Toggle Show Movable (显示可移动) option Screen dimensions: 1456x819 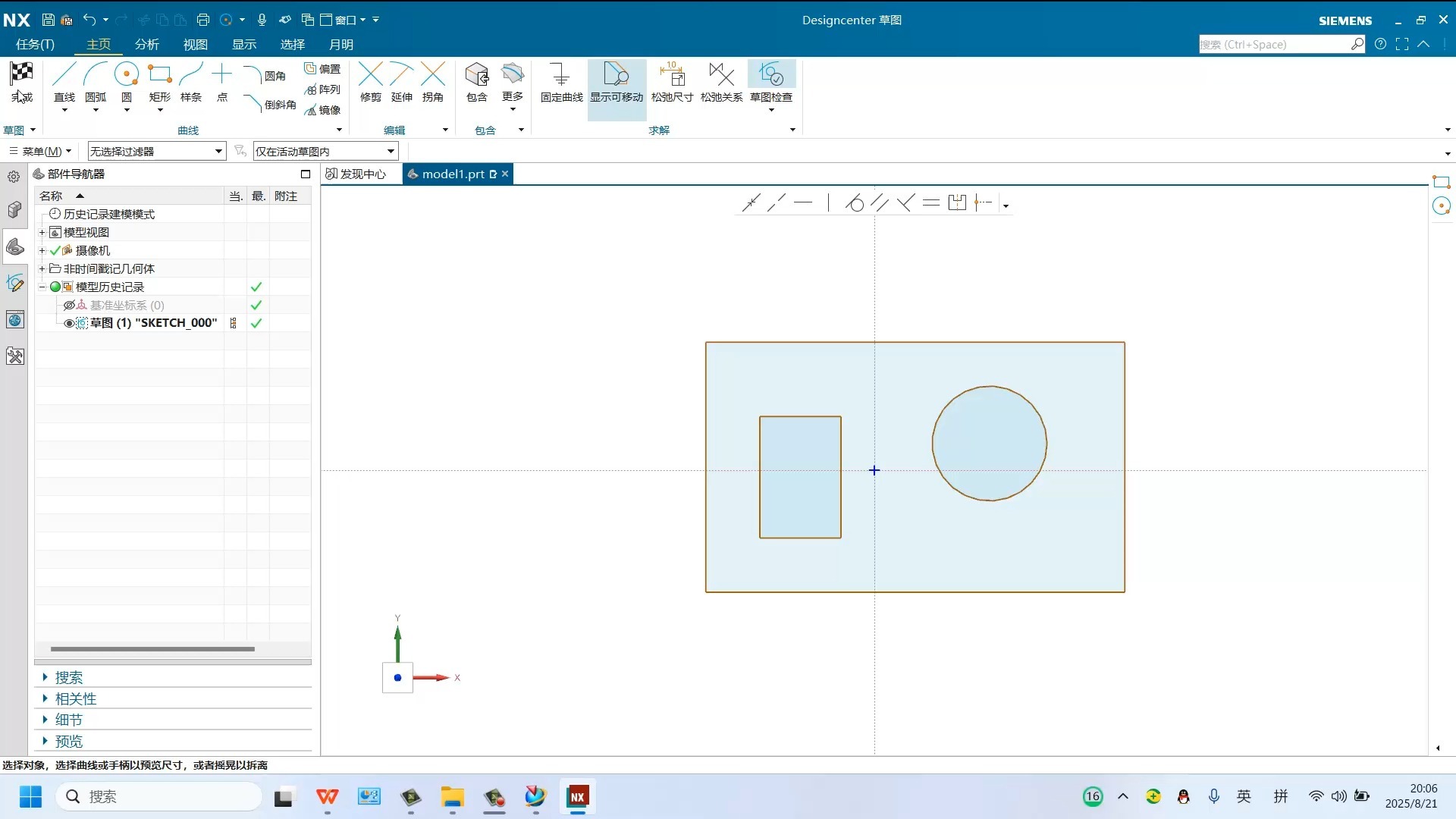616,75
